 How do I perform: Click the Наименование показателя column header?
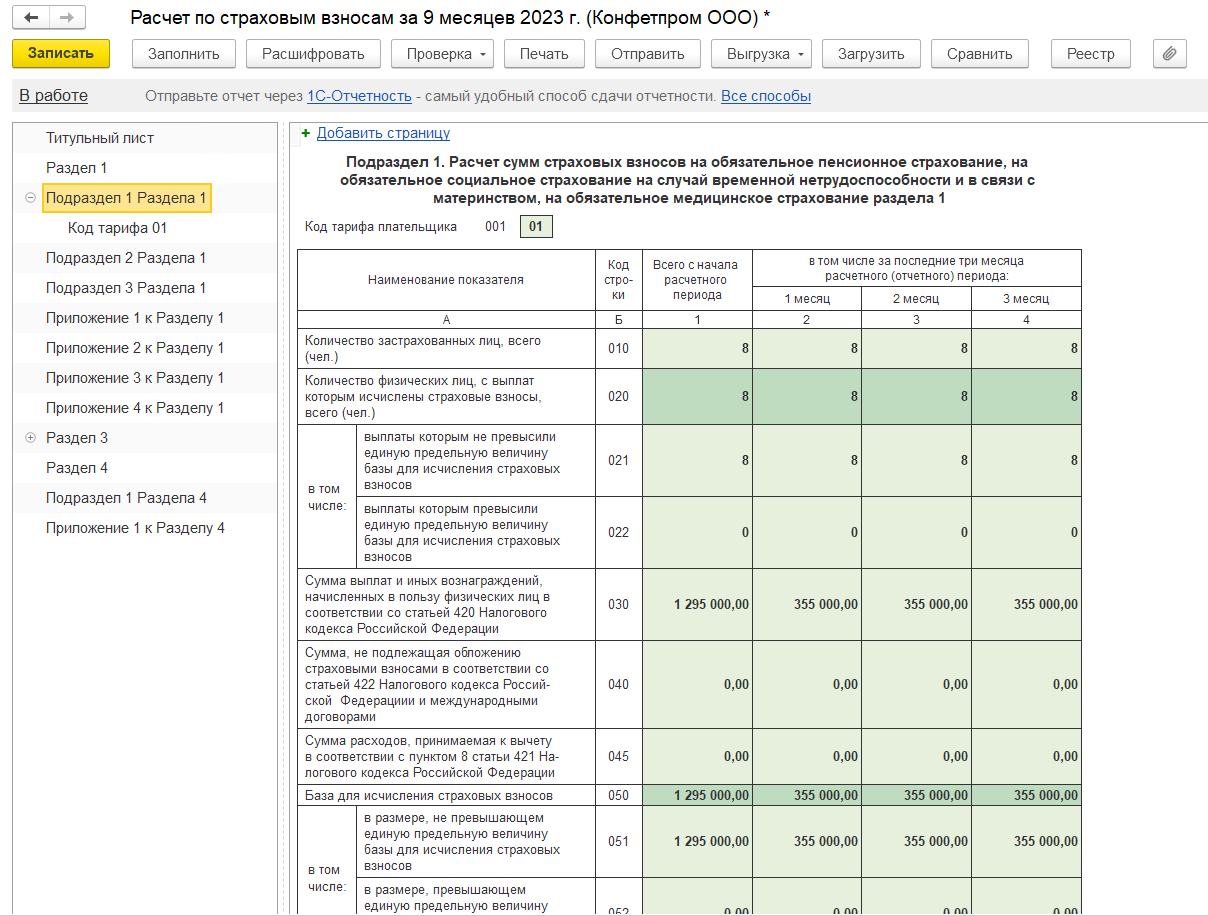tap(446, 280)
